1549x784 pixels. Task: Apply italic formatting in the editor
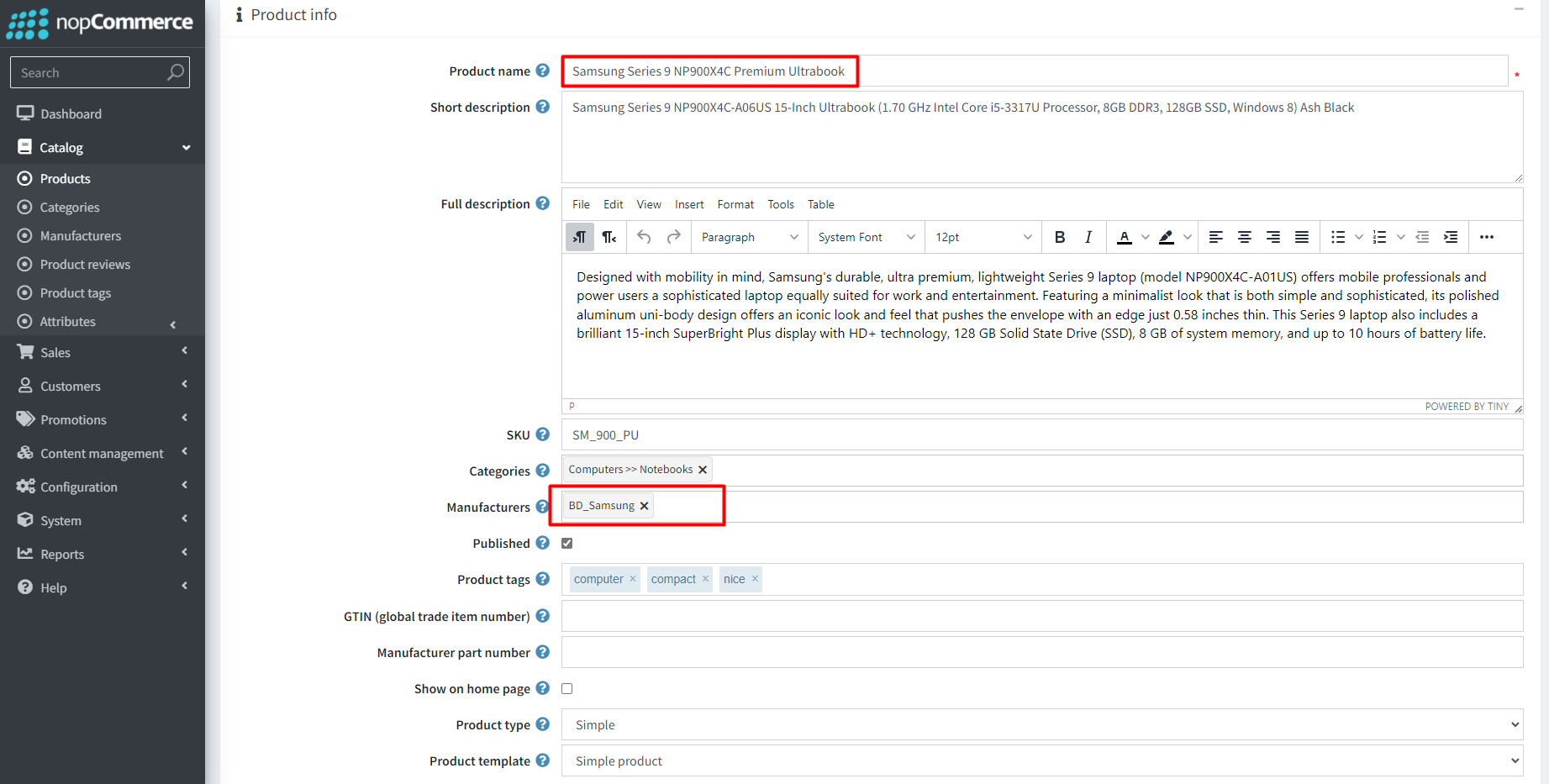pyautogui.click(x=1088, y=238)
